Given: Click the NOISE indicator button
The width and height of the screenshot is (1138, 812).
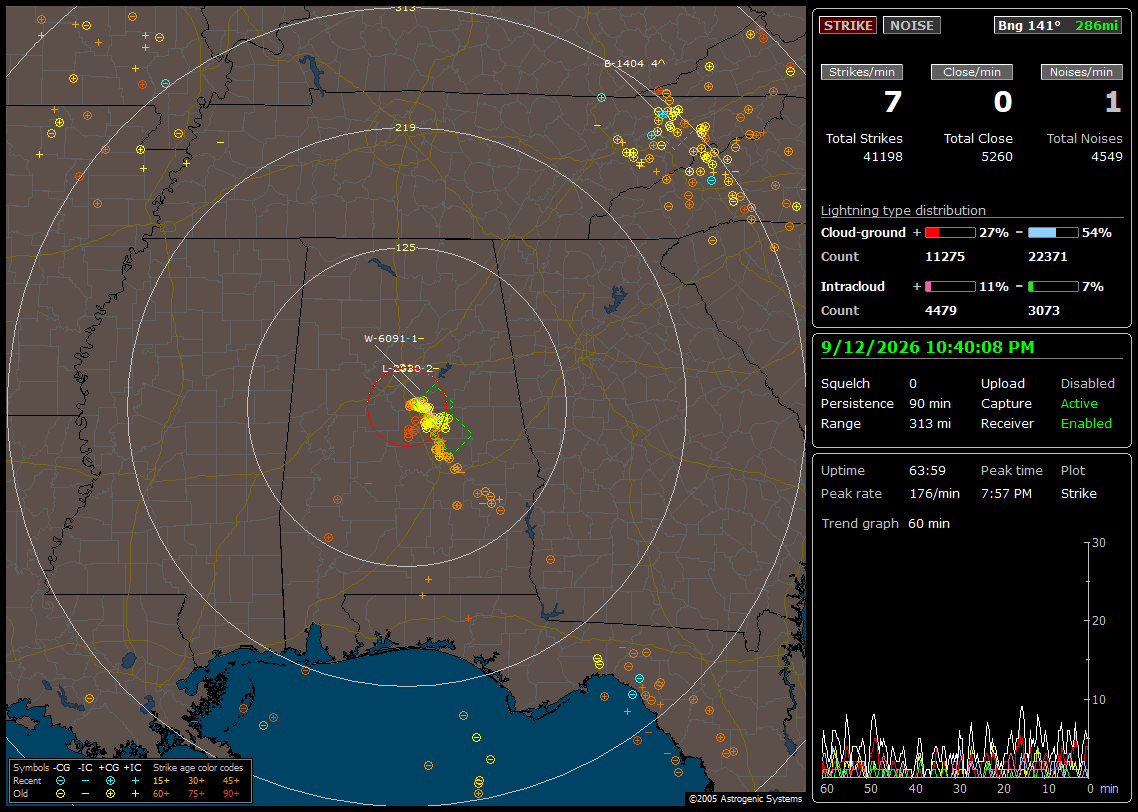Looking at the screenshot, I should pyautogui.click(x=912, y=25).
